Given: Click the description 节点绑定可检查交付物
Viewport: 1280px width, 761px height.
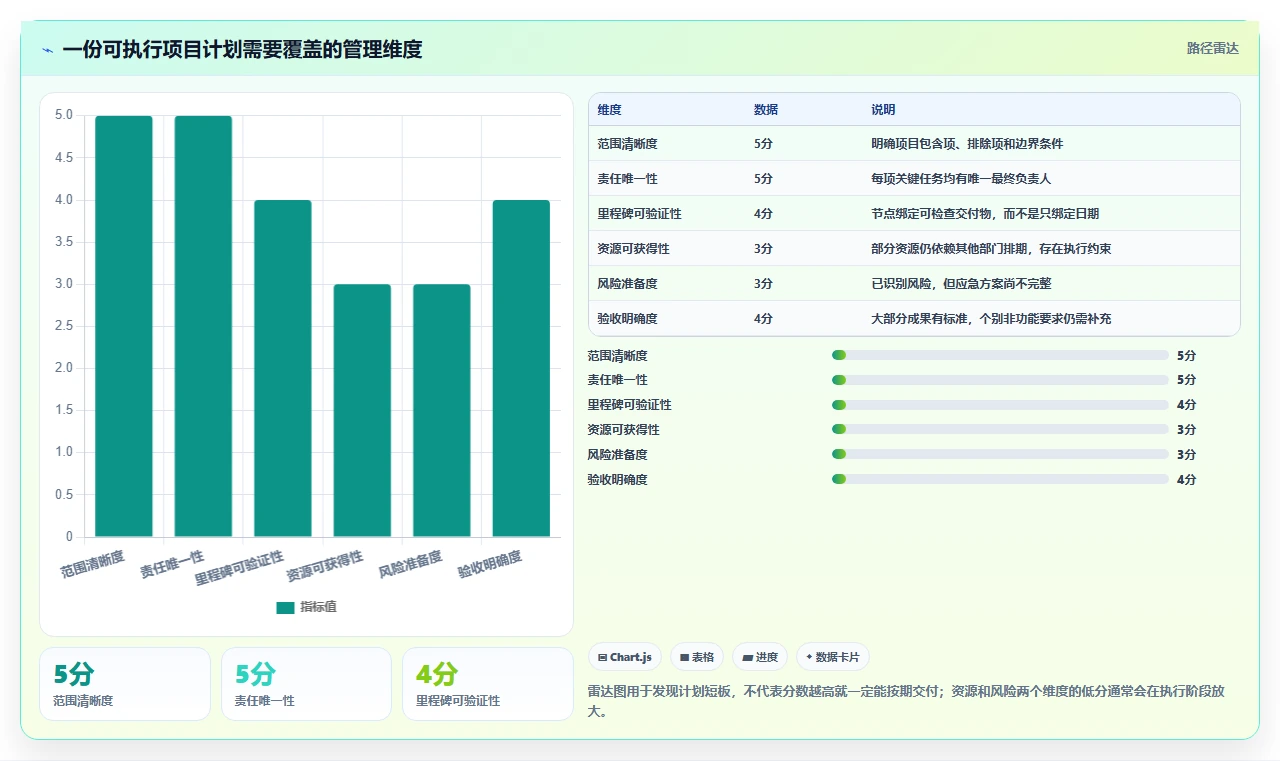Looking at the screenshot, I should tap(931, 214).
